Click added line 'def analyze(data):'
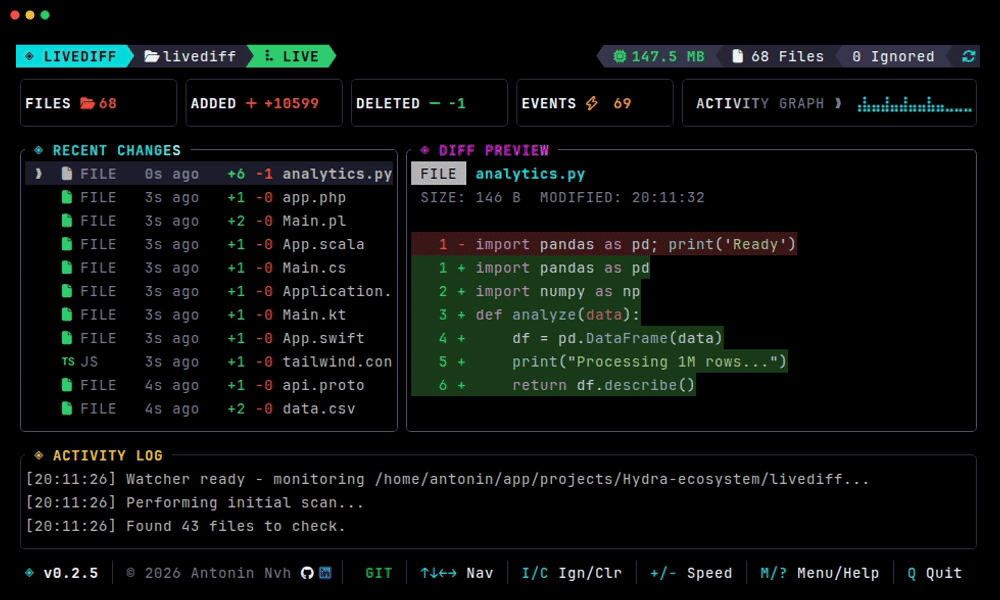The image size is (1000, 600). coord(526,315)
